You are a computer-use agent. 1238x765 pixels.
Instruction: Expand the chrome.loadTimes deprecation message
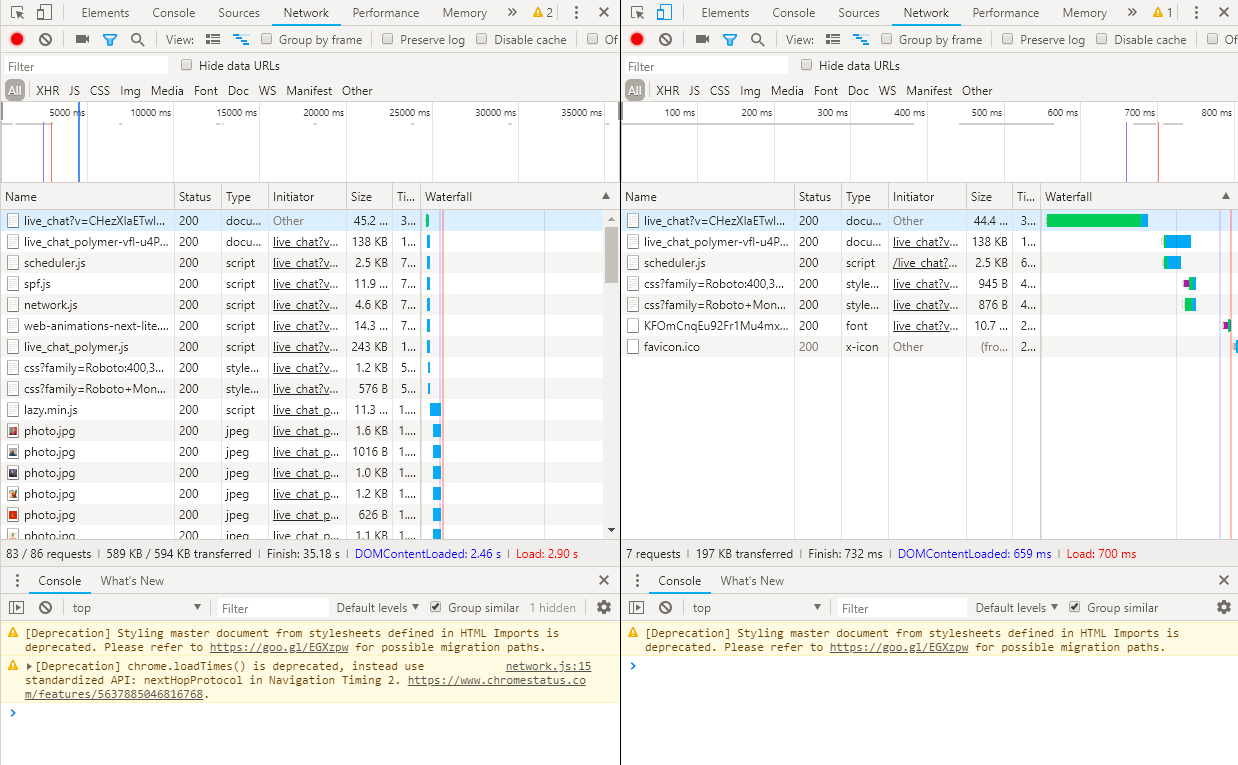coord(30,667)
